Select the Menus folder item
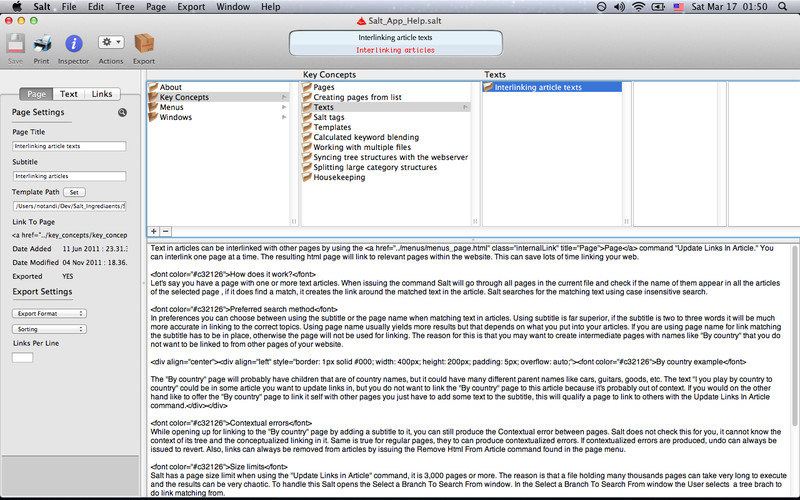The width and height of the screenshot is (800, 500). pos(171,107)
